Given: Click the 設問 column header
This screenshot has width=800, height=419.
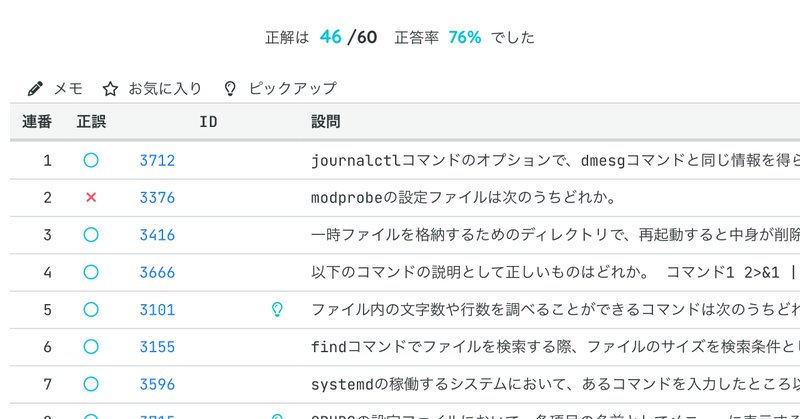Looking at the screenshot, I should pyautogui.click(x=326, y=123).
